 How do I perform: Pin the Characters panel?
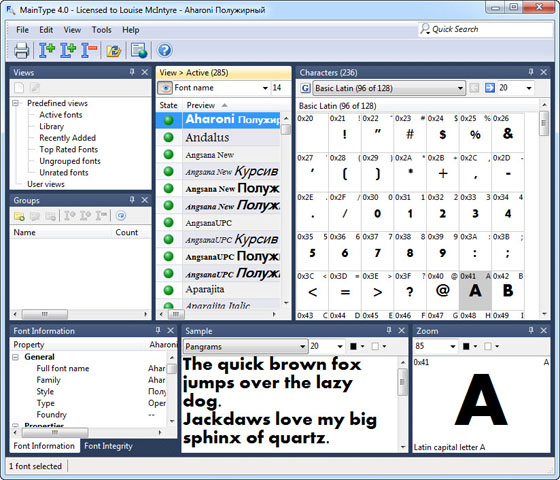[531, 72]
